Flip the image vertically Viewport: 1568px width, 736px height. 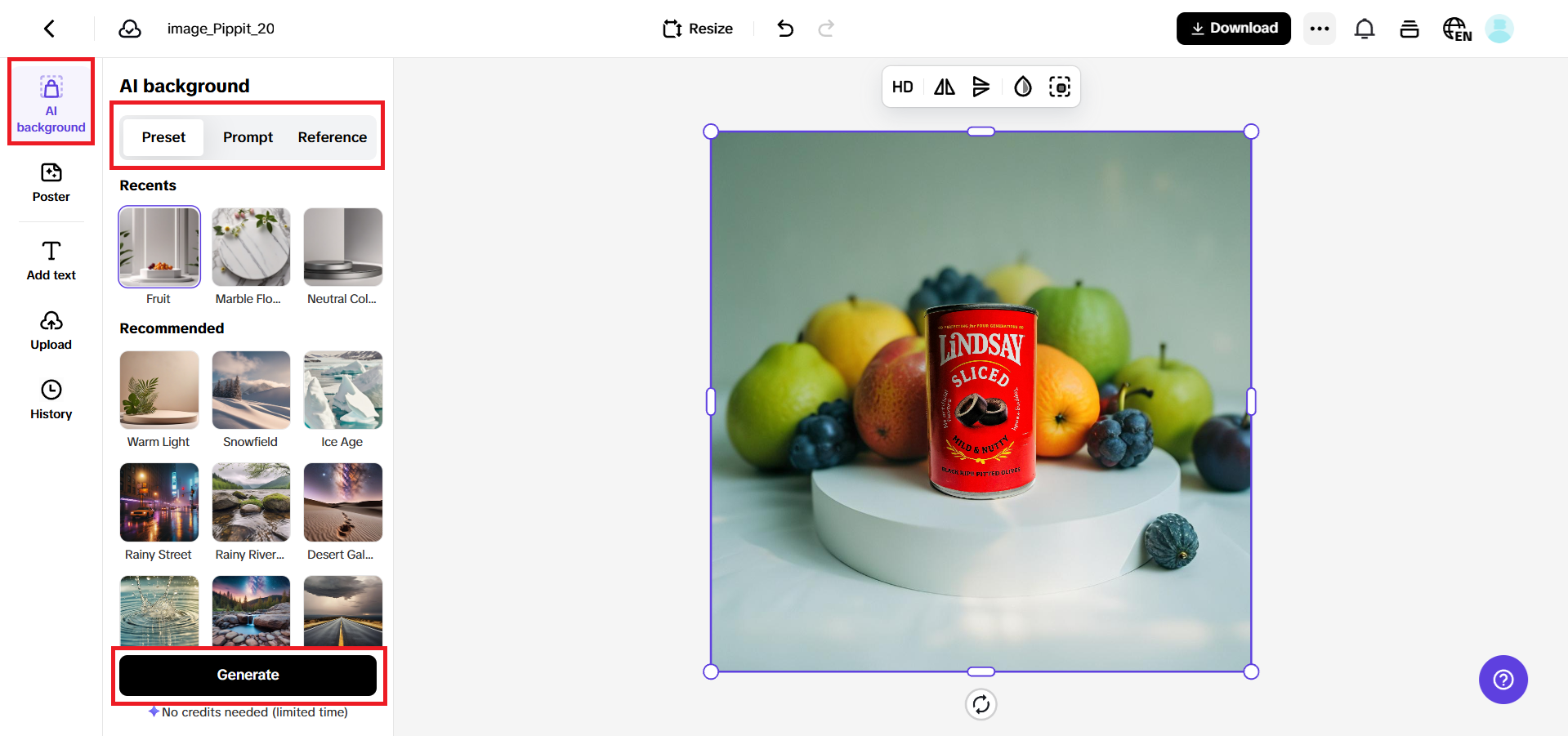tap(981, 87)
